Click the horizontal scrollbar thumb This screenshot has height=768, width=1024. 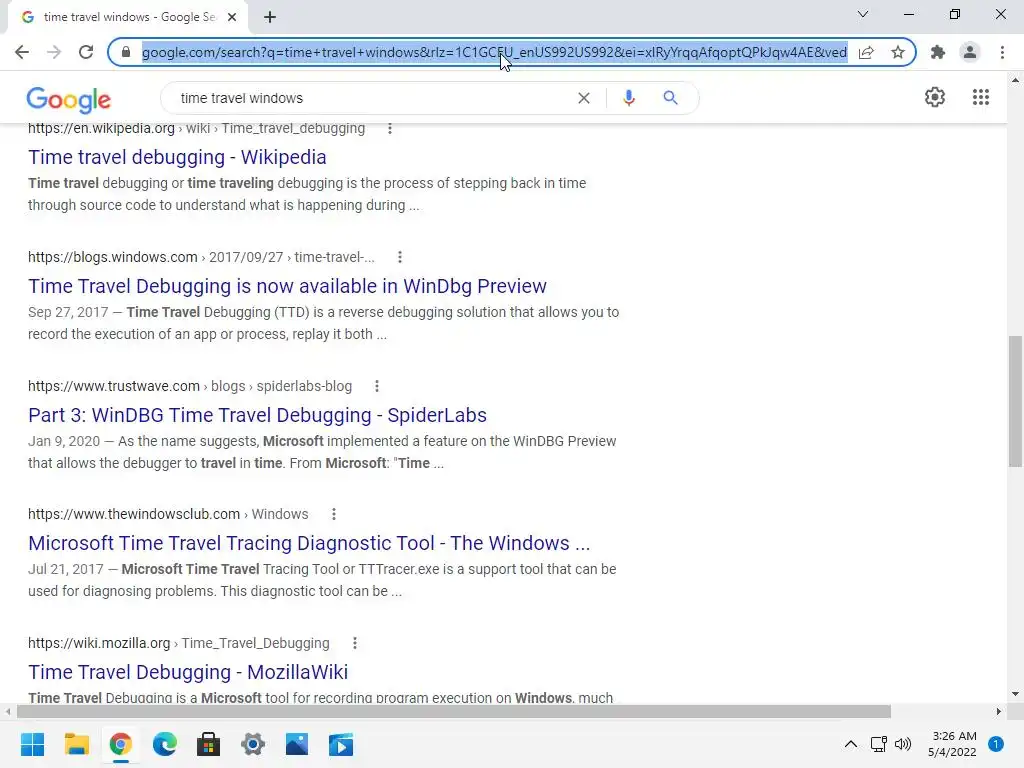point(453,711)
